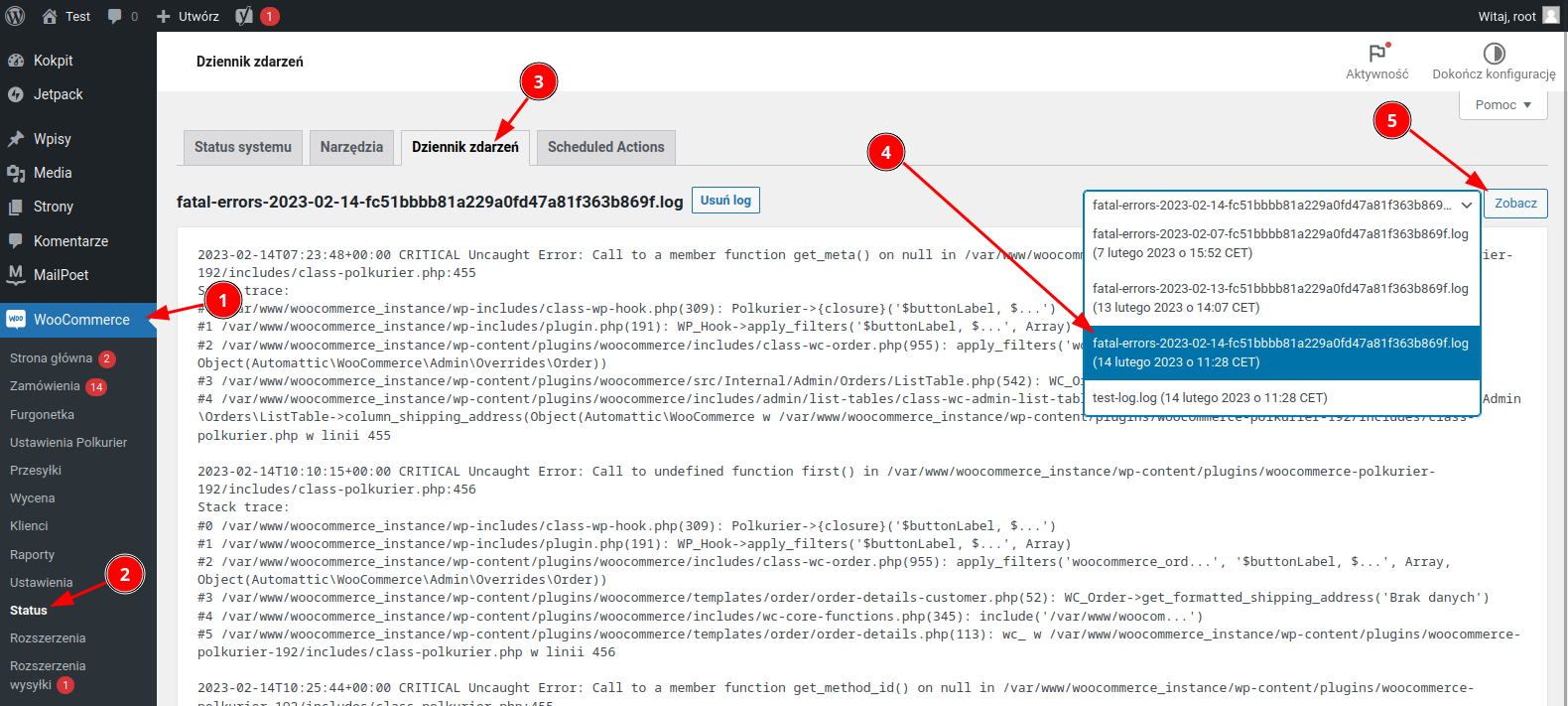The image size is (1568, 706).
Task: Click the Dziennik zdarzeń page heading
Action: (x=250, y=62)
